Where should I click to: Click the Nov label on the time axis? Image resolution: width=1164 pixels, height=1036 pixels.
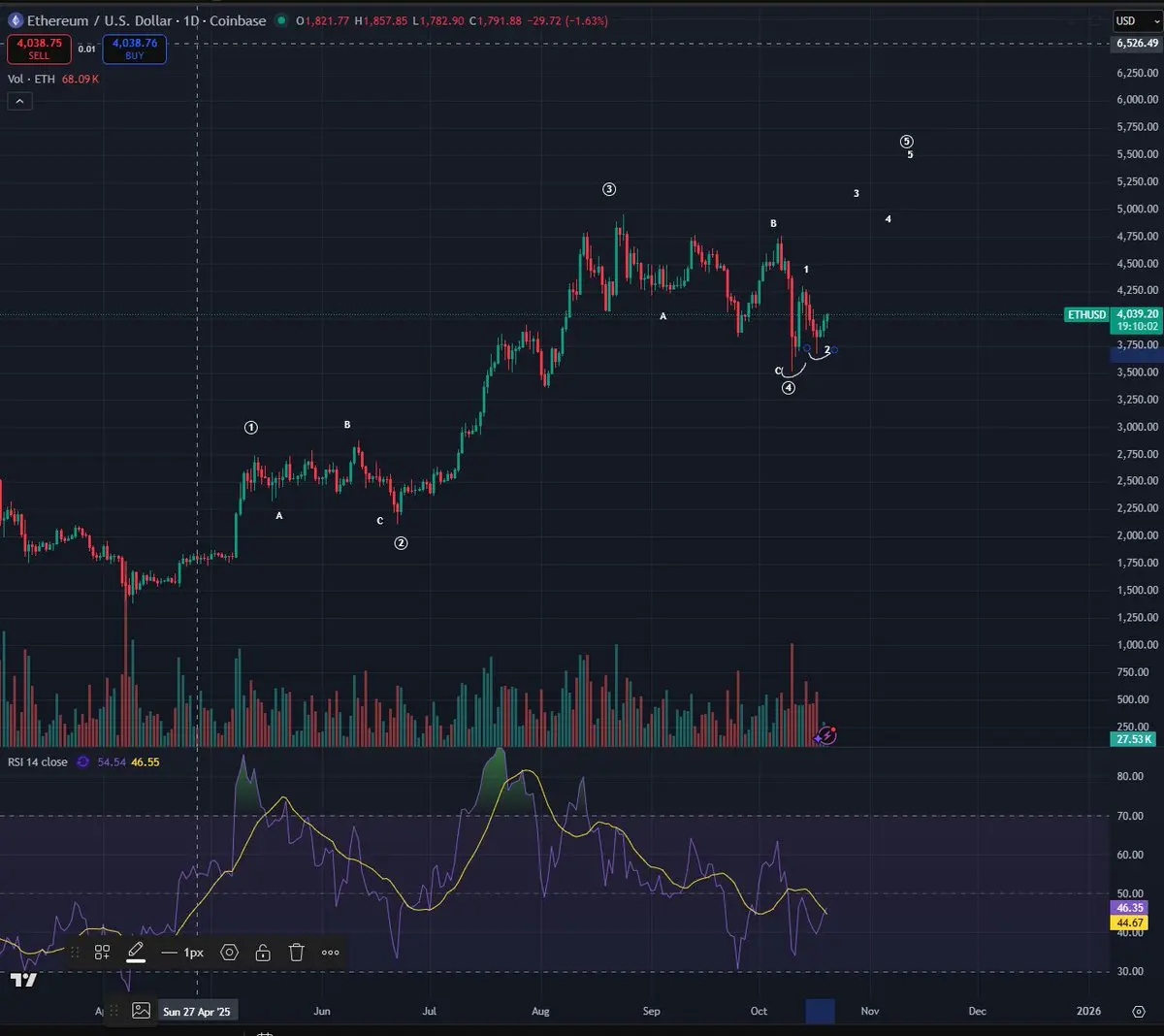tap(870, 1011)
